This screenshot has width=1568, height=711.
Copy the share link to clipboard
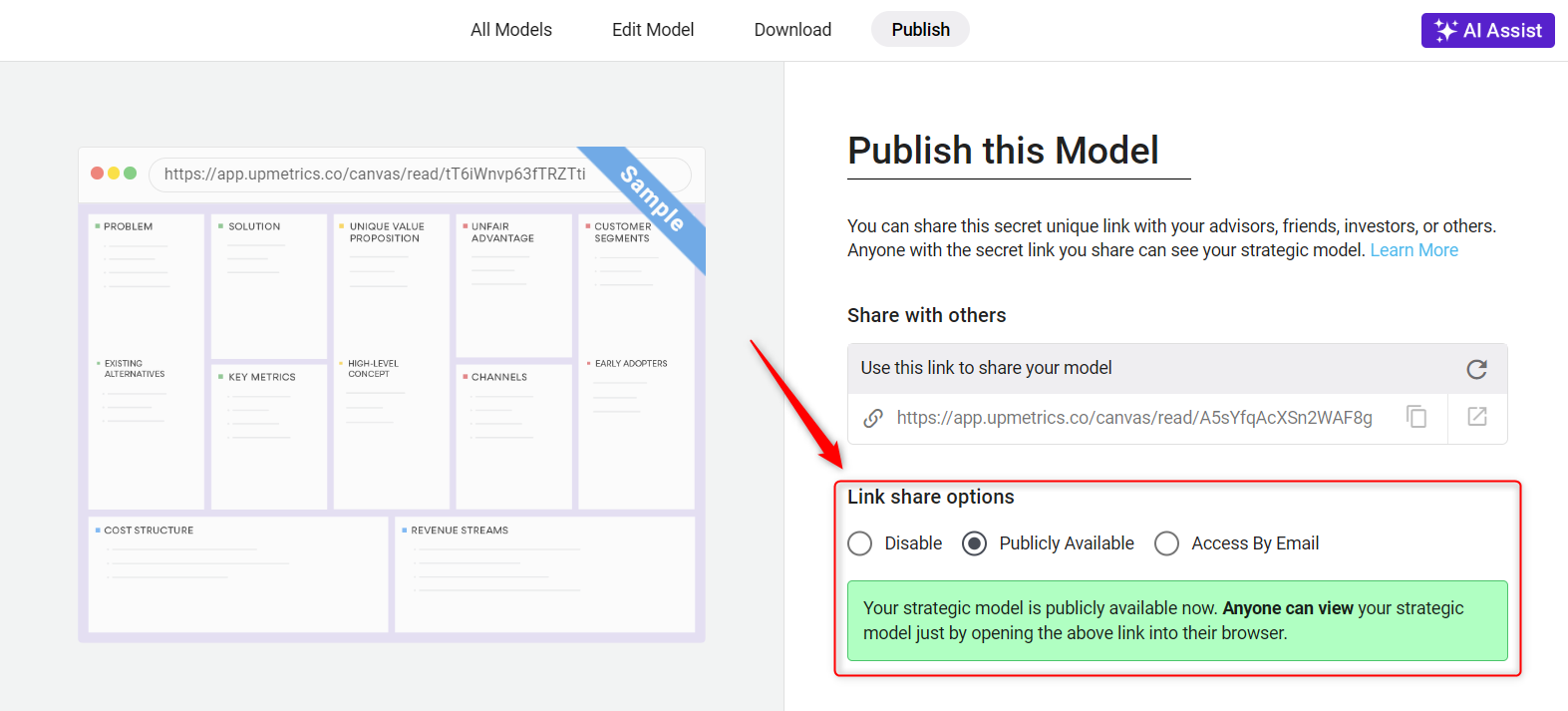pyautogui.click(x=1416, y=417)
